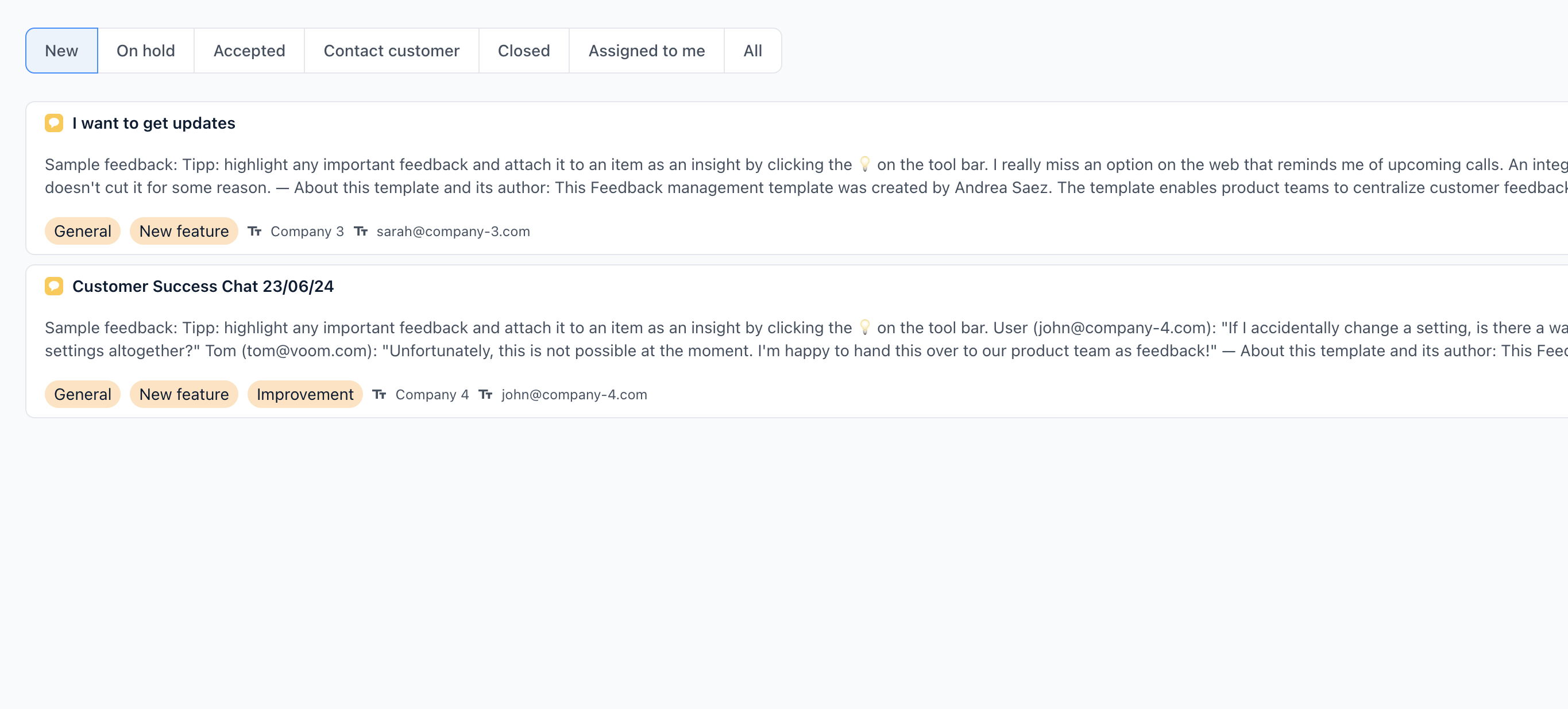Click the text field icon before Company 3
1568x709 pixels.
(x=255, y=231)
